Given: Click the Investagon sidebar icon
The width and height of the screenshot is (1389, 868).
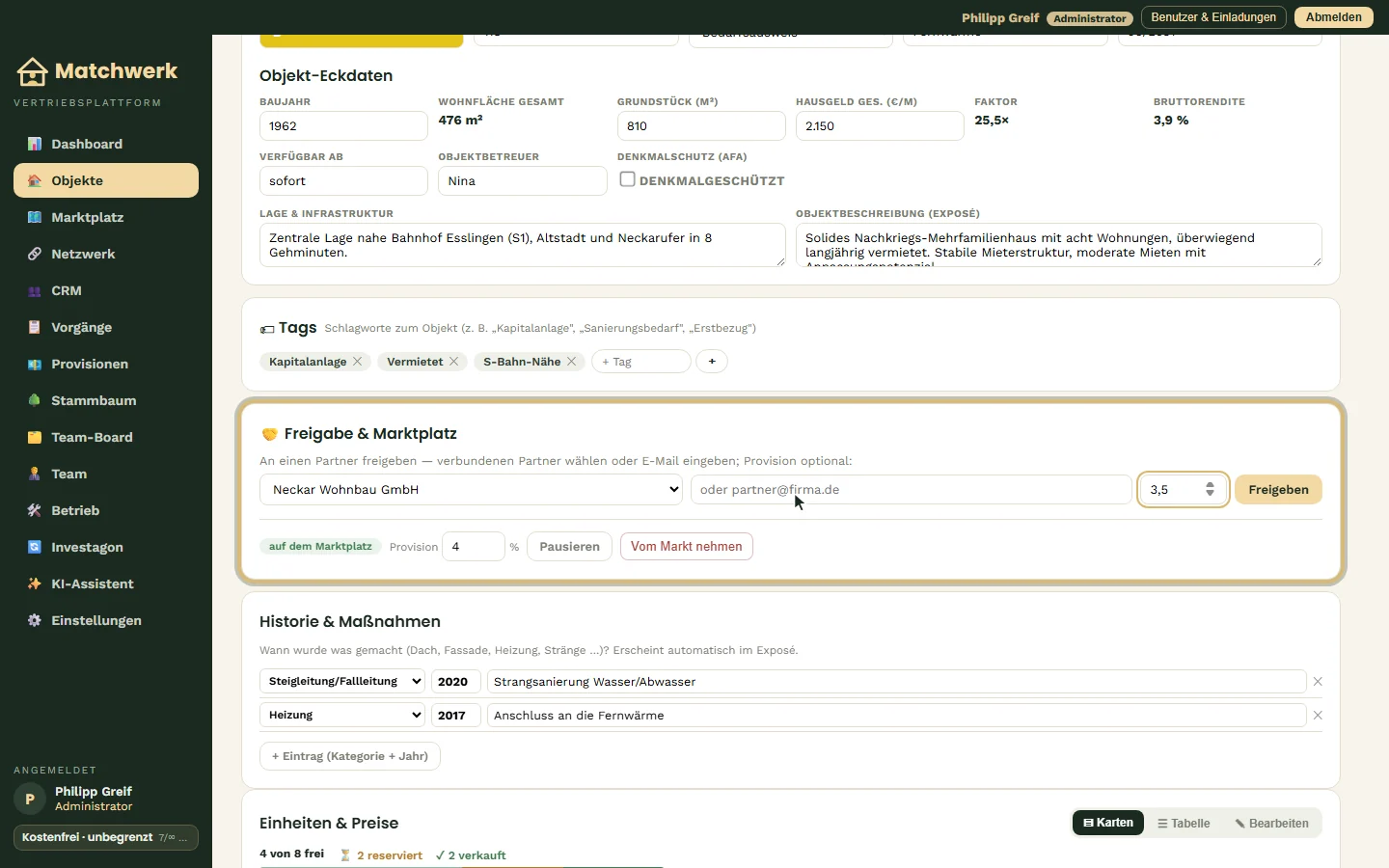Looking at the screenshot, I should [x=35, y=547].
